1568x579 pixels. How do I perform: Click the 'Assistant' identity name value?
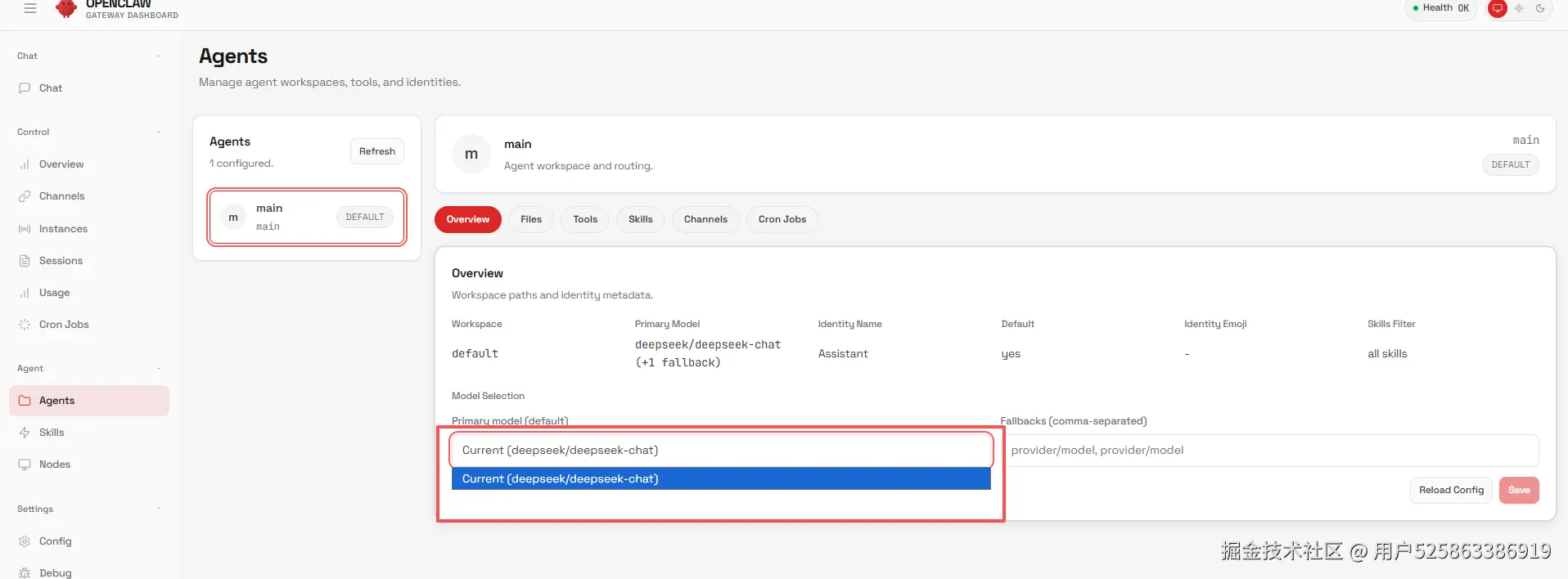point(843,354)
